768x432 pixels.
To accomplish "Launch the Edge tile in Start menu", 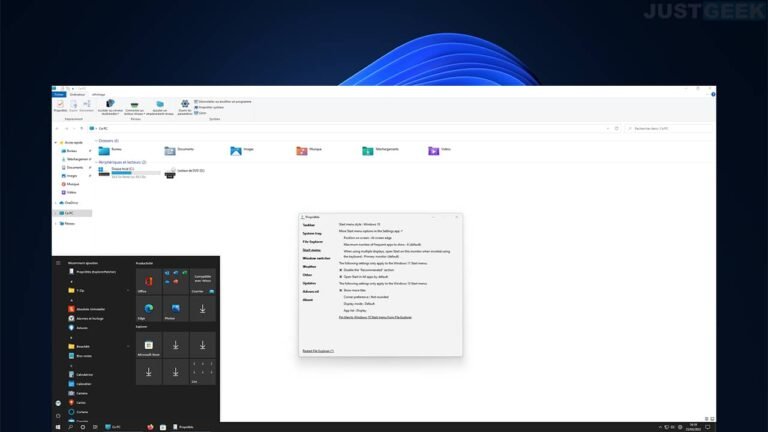I will [148, 309].
